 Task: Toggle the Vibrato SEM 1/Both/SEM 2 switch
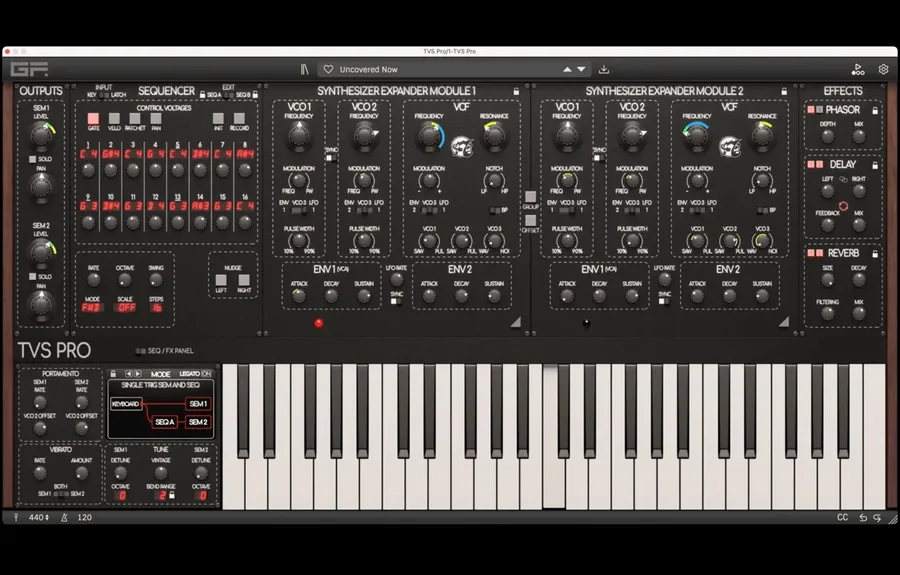(x=61, y=494)
